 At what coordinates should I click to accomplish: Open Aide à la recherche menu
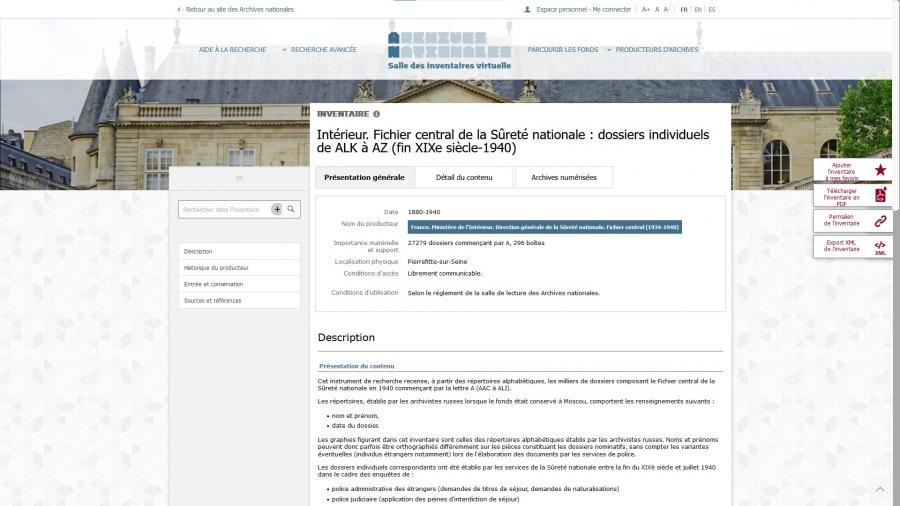pyautogui.click(x=232, y=50)
